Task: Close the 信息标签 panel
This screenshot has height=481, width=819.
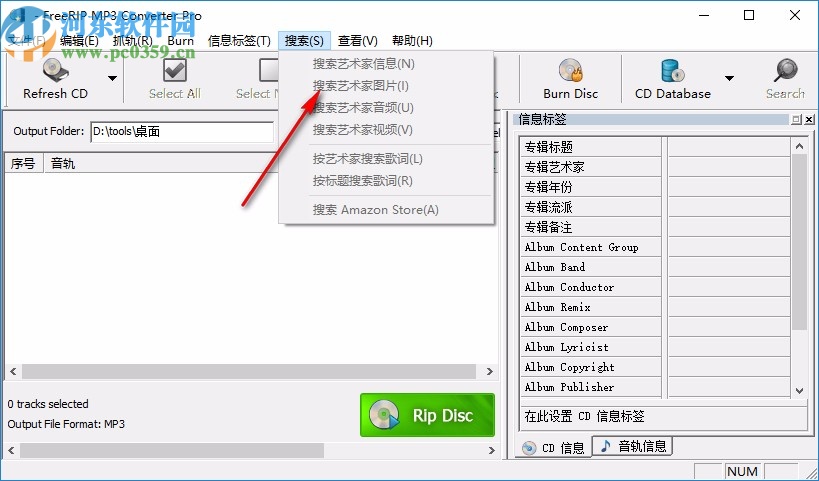Action: (809, 120)
